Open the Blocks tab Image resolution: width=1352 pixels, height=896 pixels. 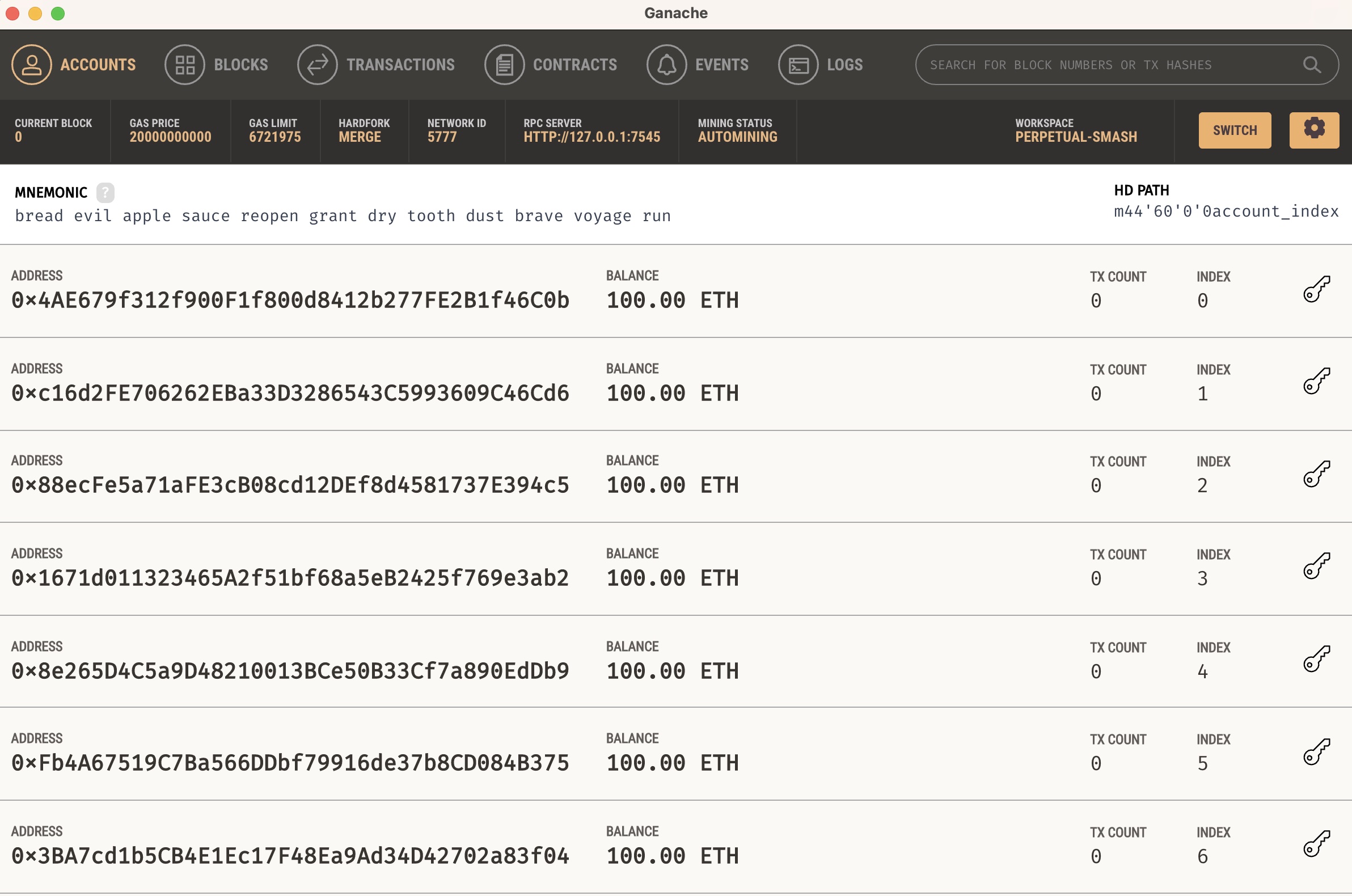point(217,65)
